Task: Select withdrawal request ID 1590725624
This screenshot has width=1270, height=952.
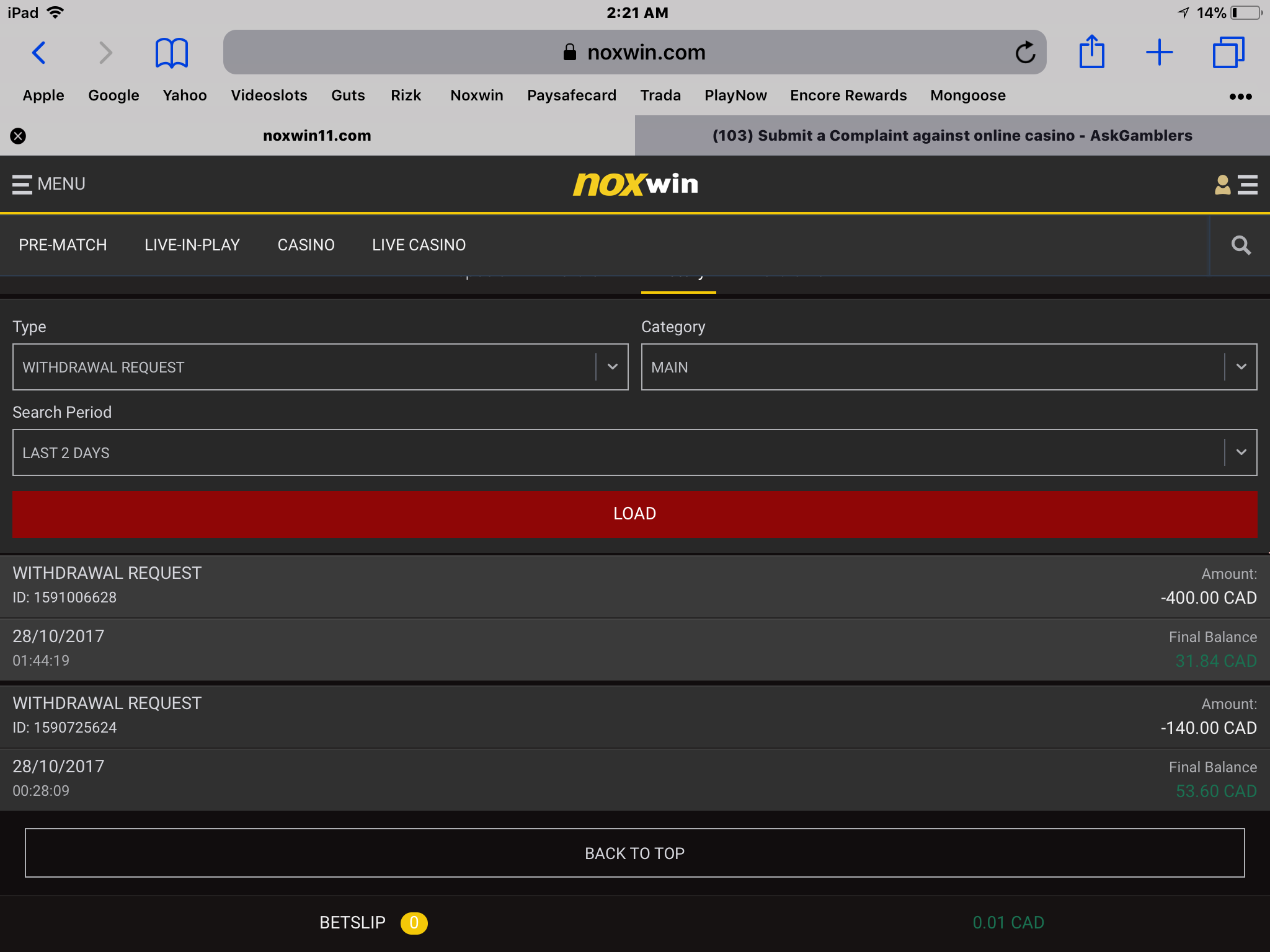Action: click(64, 728)
